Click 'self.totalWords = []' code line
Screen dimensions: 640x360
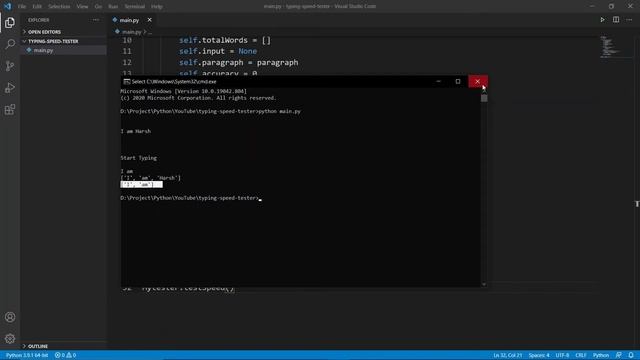225,40
